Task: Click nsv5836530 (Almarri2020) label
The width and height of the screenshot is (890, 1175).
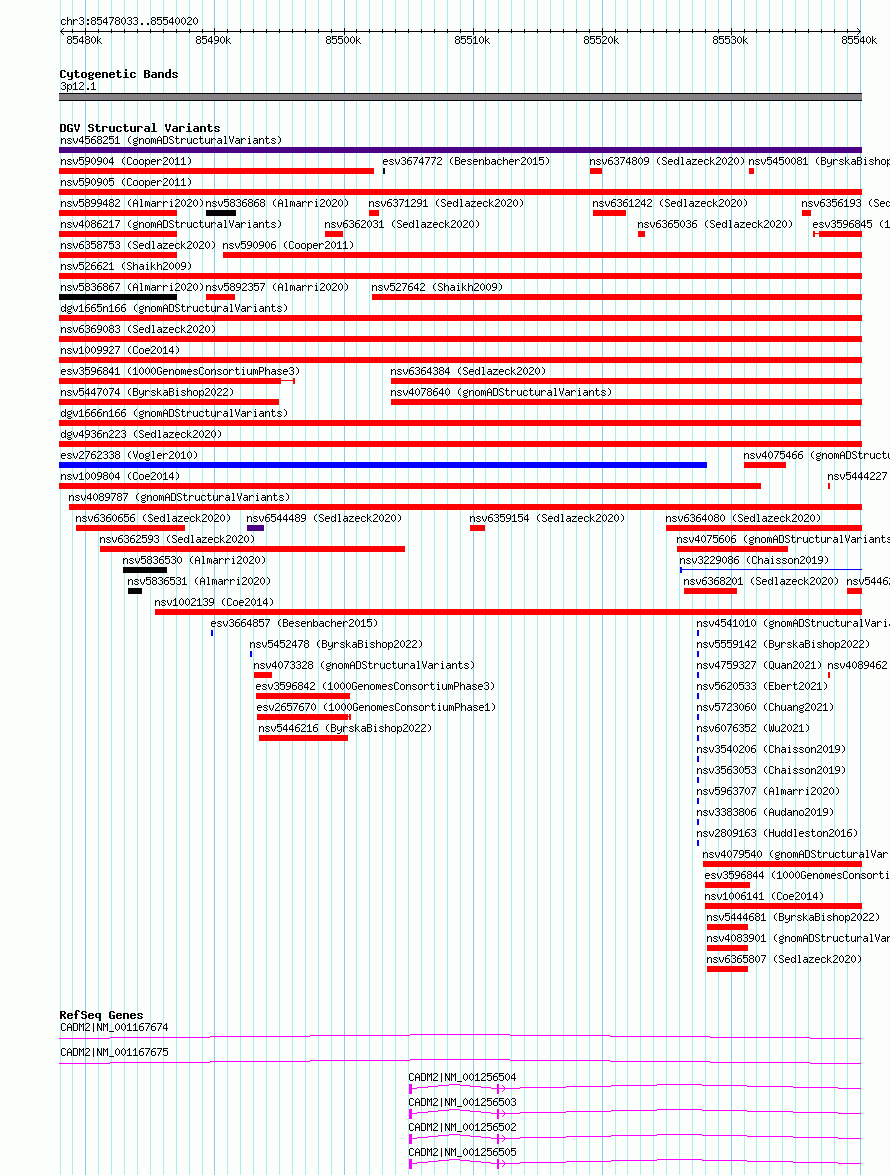Action: click(x=194, y=560)
